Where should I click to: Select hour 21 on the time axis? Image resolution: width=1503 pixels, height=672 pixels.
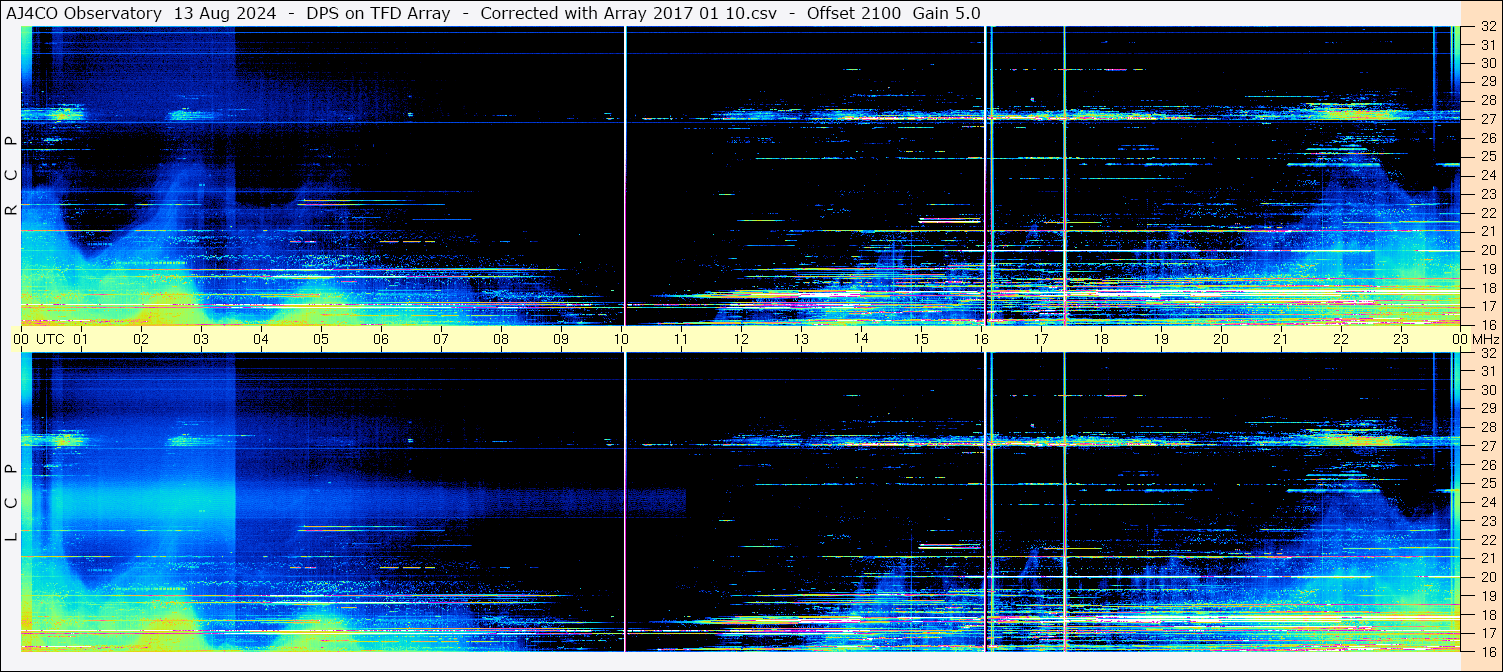pos(1281,339)
